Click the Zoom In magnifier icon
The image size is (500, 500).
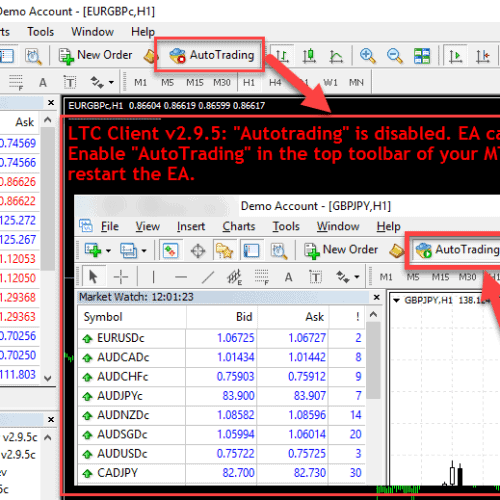click(368, 56)
